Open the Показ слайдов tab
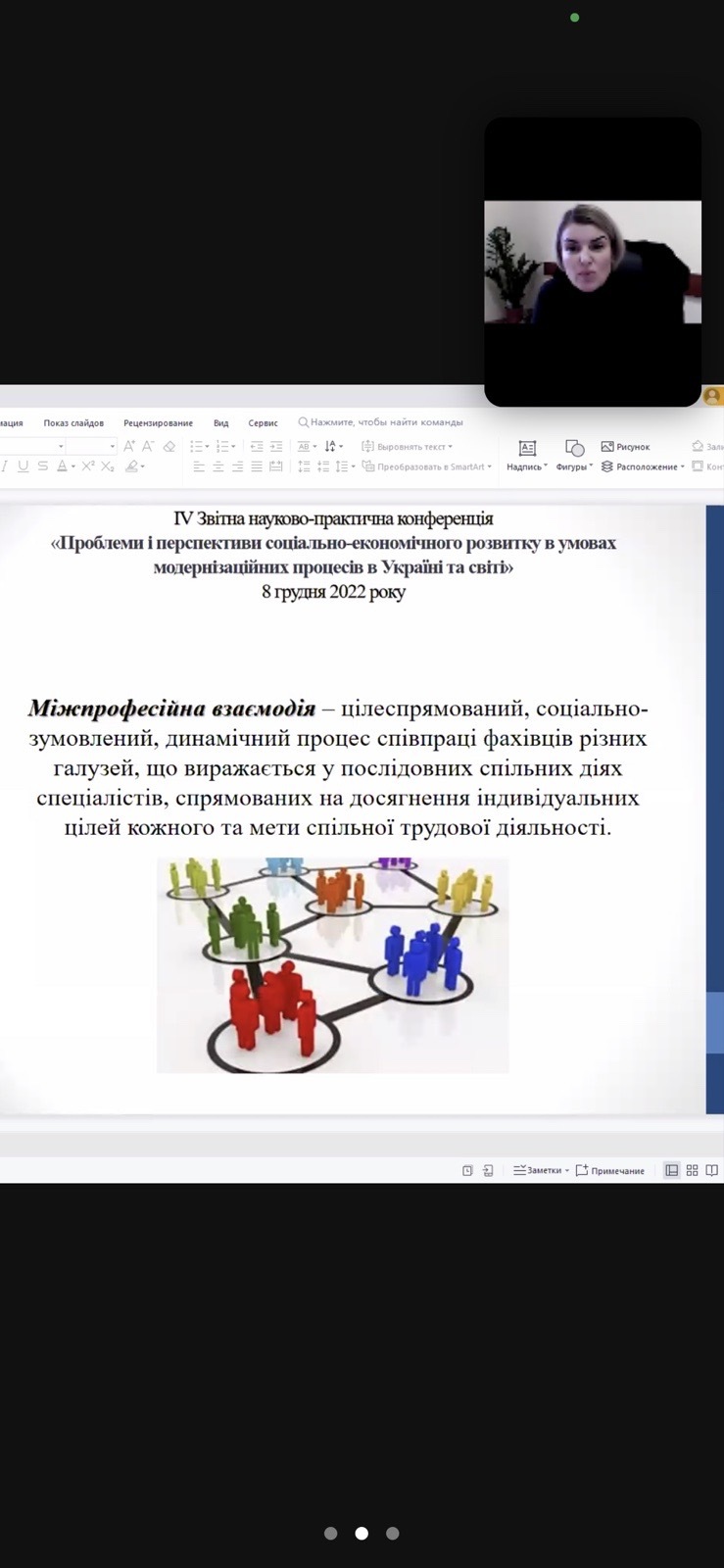Image resolution: width=724 pixels, height=1568 pixels. click(x=73, y=423)
